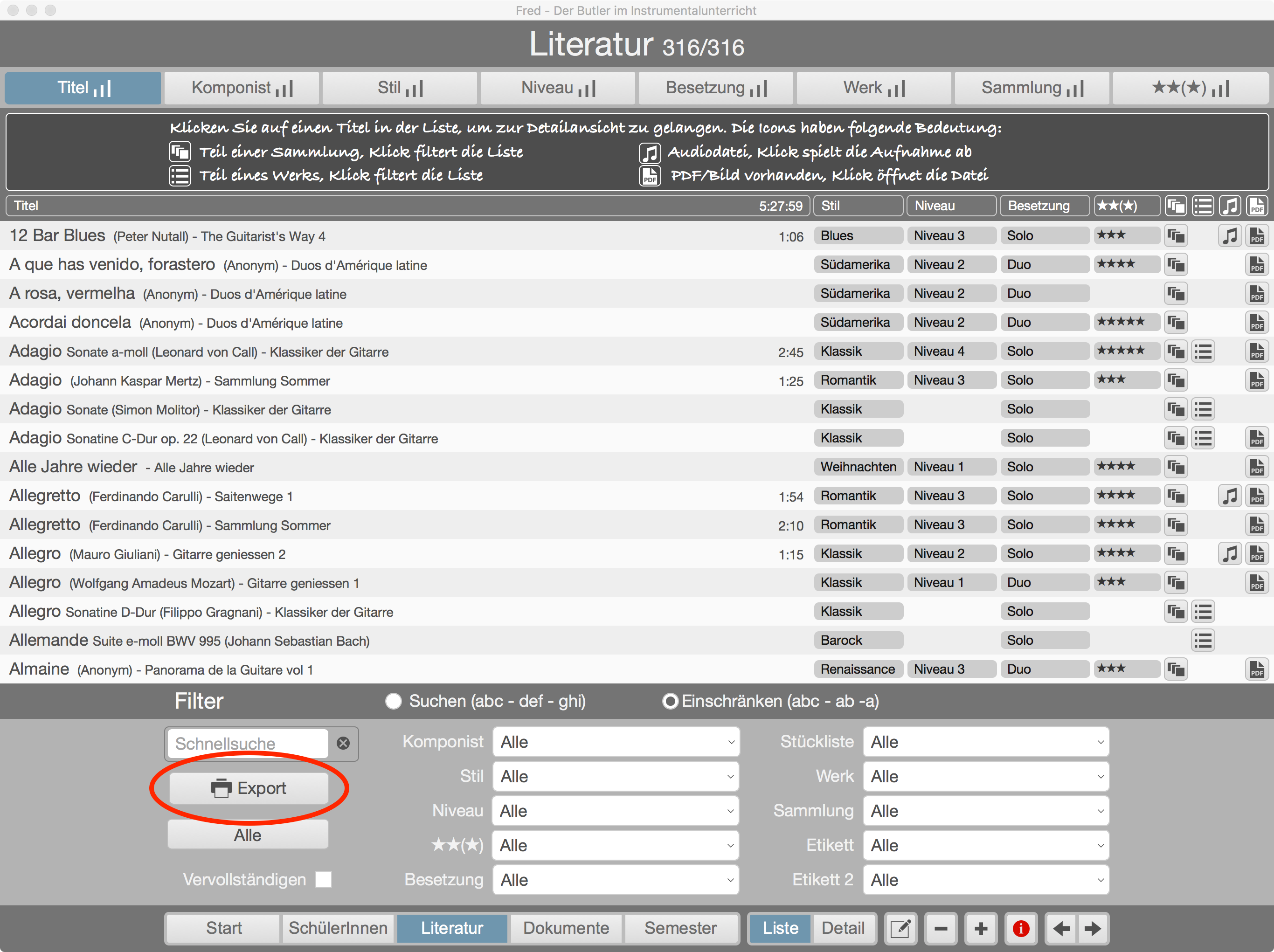Go to previous record with left arrow
This screenshot has height=952, width=1274.
click(x=1061, y=928)
